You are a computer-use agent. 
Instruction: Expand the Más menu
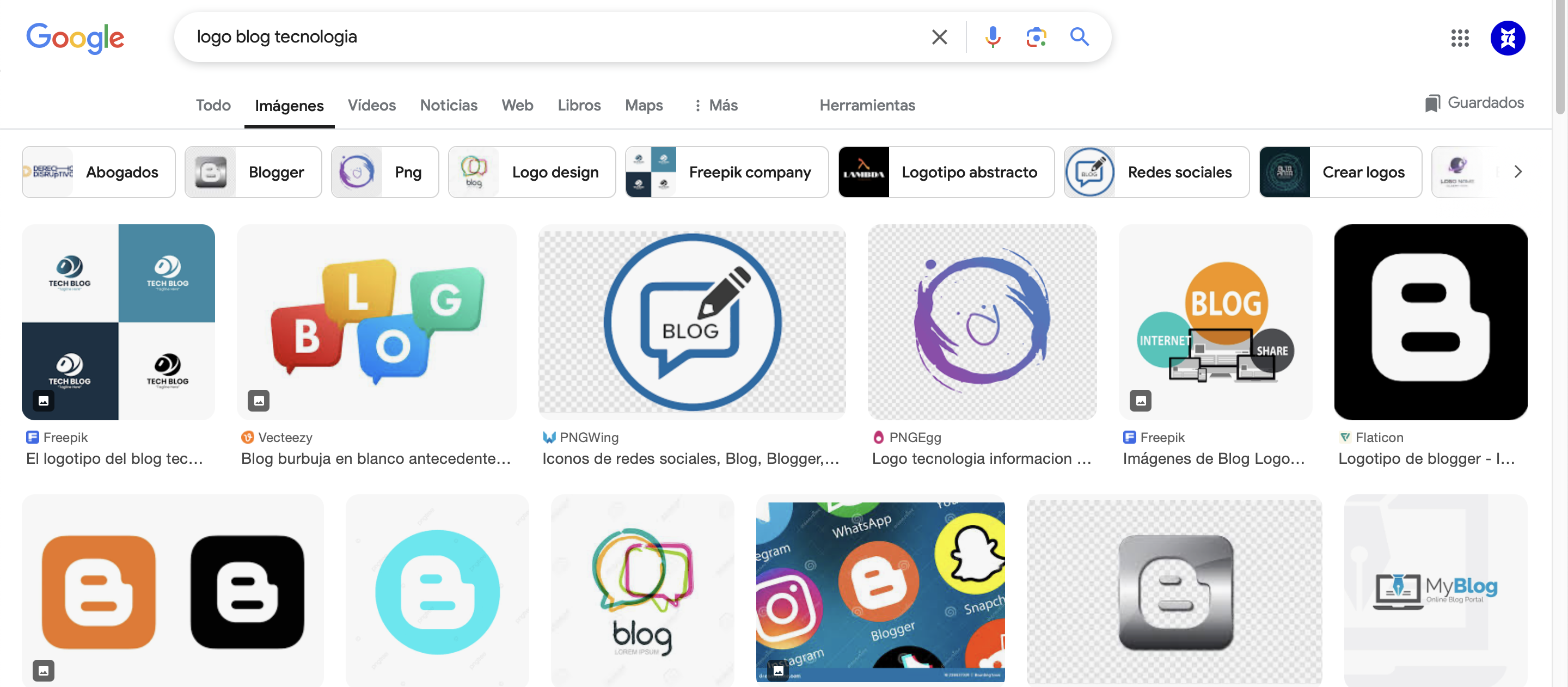coord(716,105)
